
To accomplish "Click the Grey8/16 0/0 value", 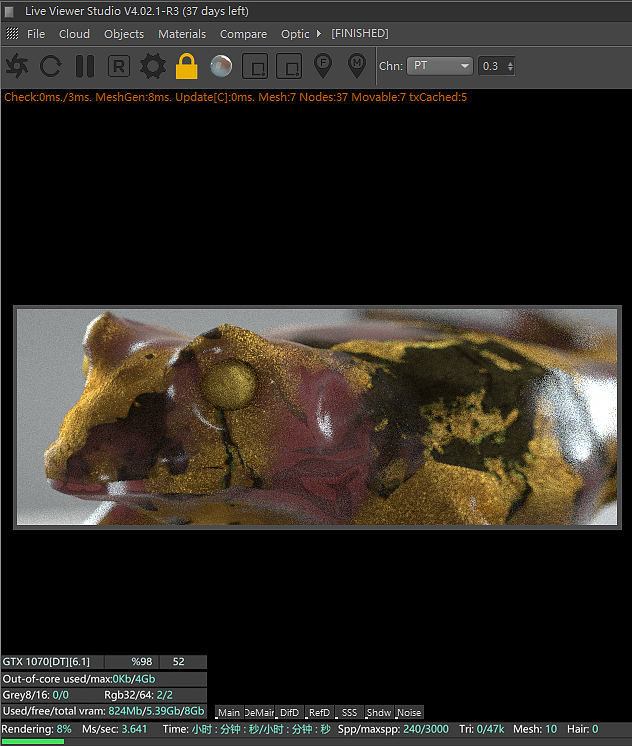I will click(x=60, y=695).
